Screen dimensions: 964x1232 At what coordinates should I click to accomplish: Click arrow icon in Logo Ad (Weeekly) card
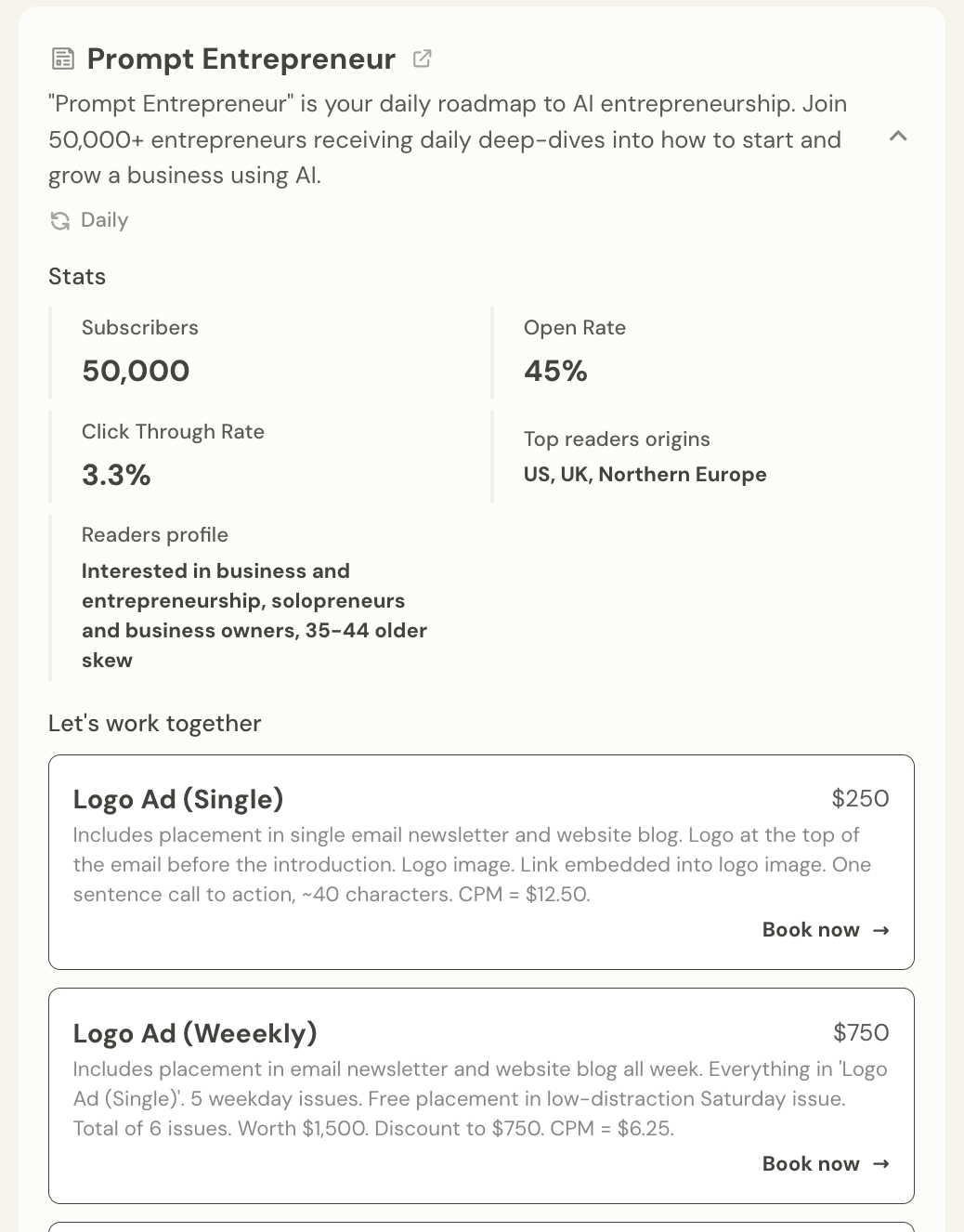point(881,1164)
